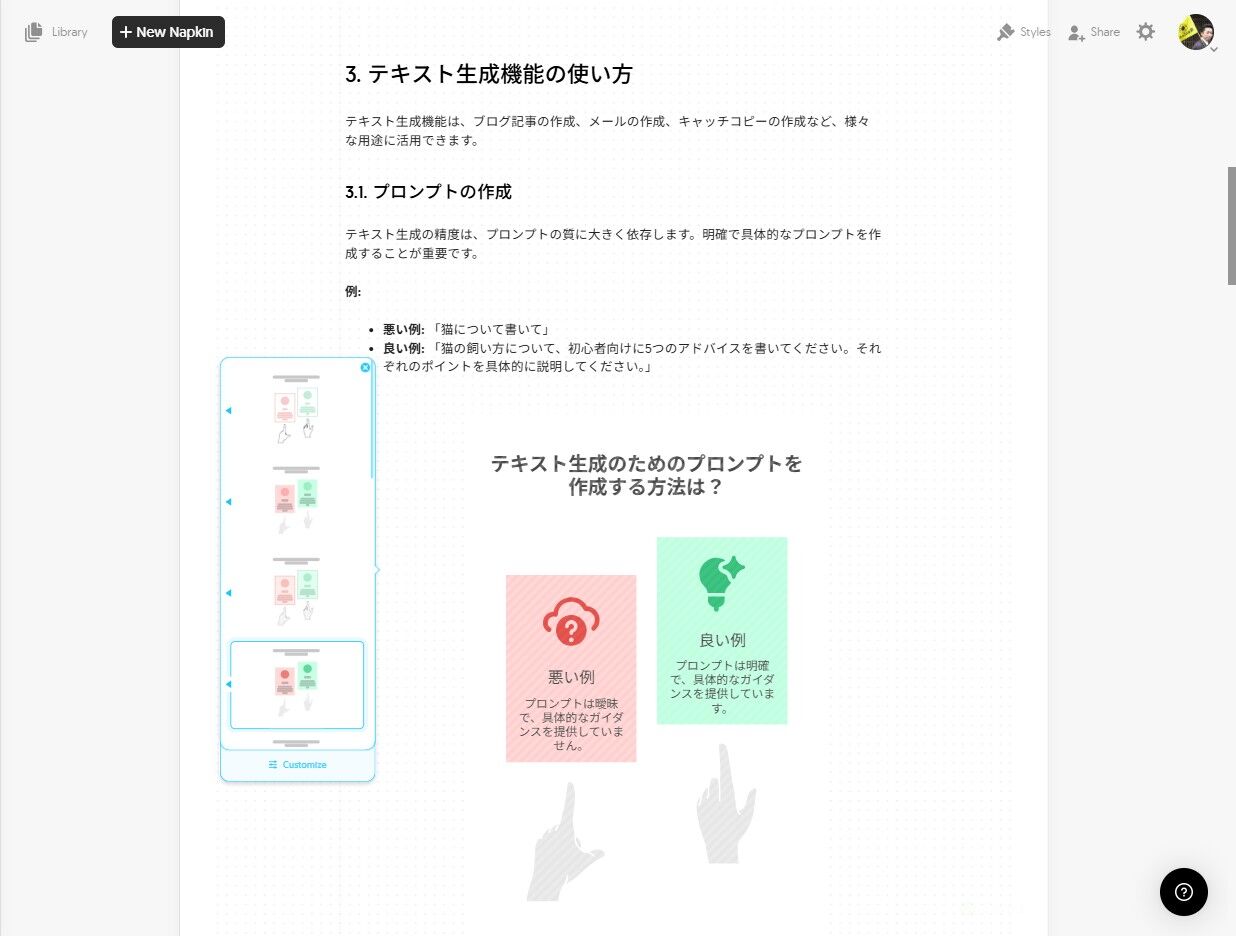Click the paragraph starting テキスト生成の精度は

click(x=613, y=244)
